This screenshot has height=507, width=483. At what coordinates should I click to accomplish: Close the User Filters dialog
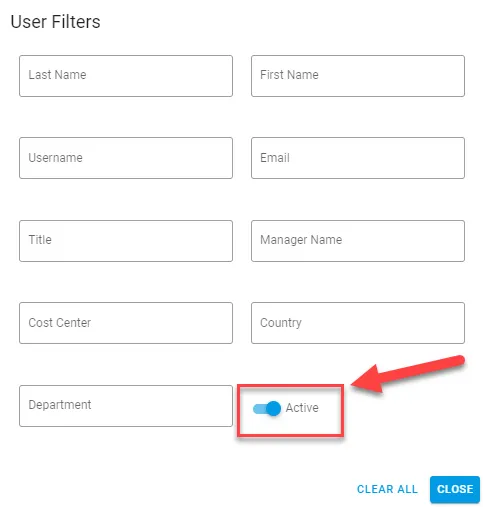coord(455,489)
